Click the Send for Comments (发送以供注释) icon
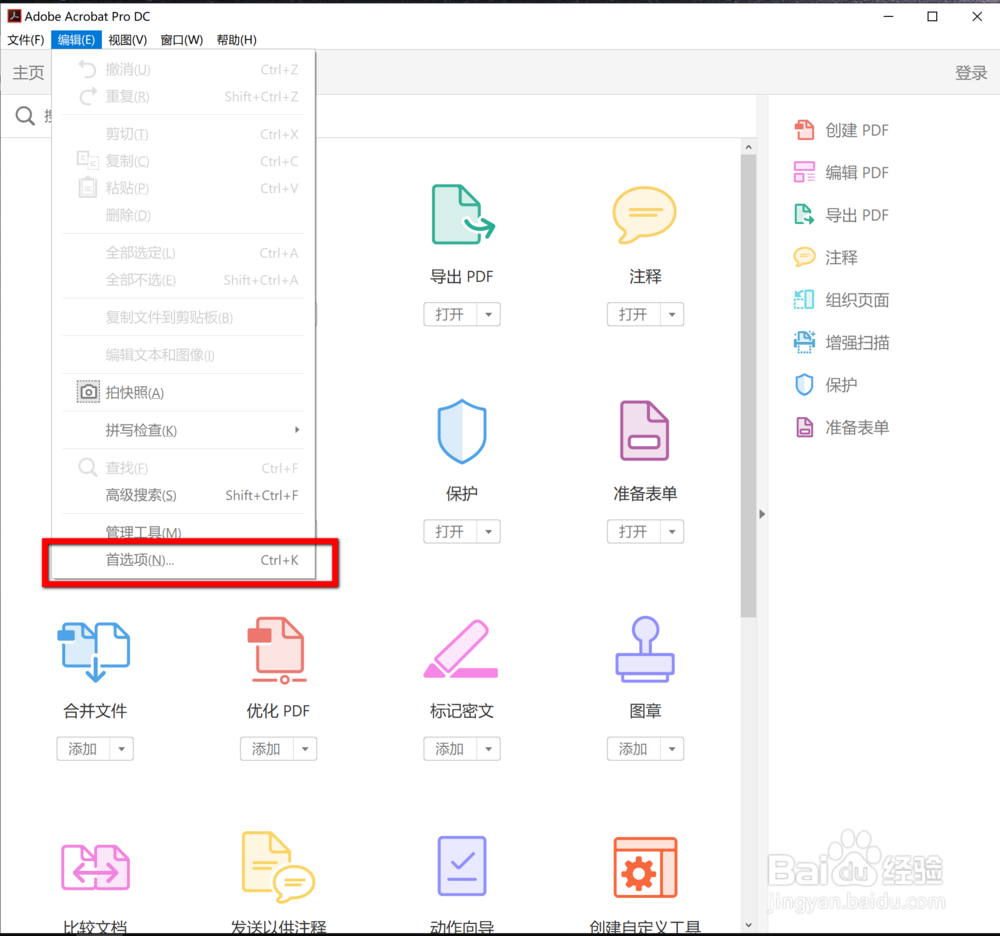Screen dimensions: 1000x936 (x=279, y=867)
